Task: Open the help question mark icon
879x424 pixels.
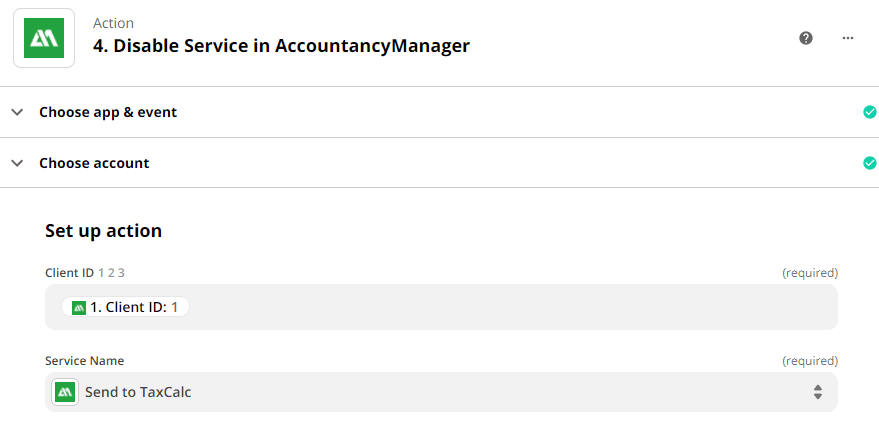Action: 806,38
